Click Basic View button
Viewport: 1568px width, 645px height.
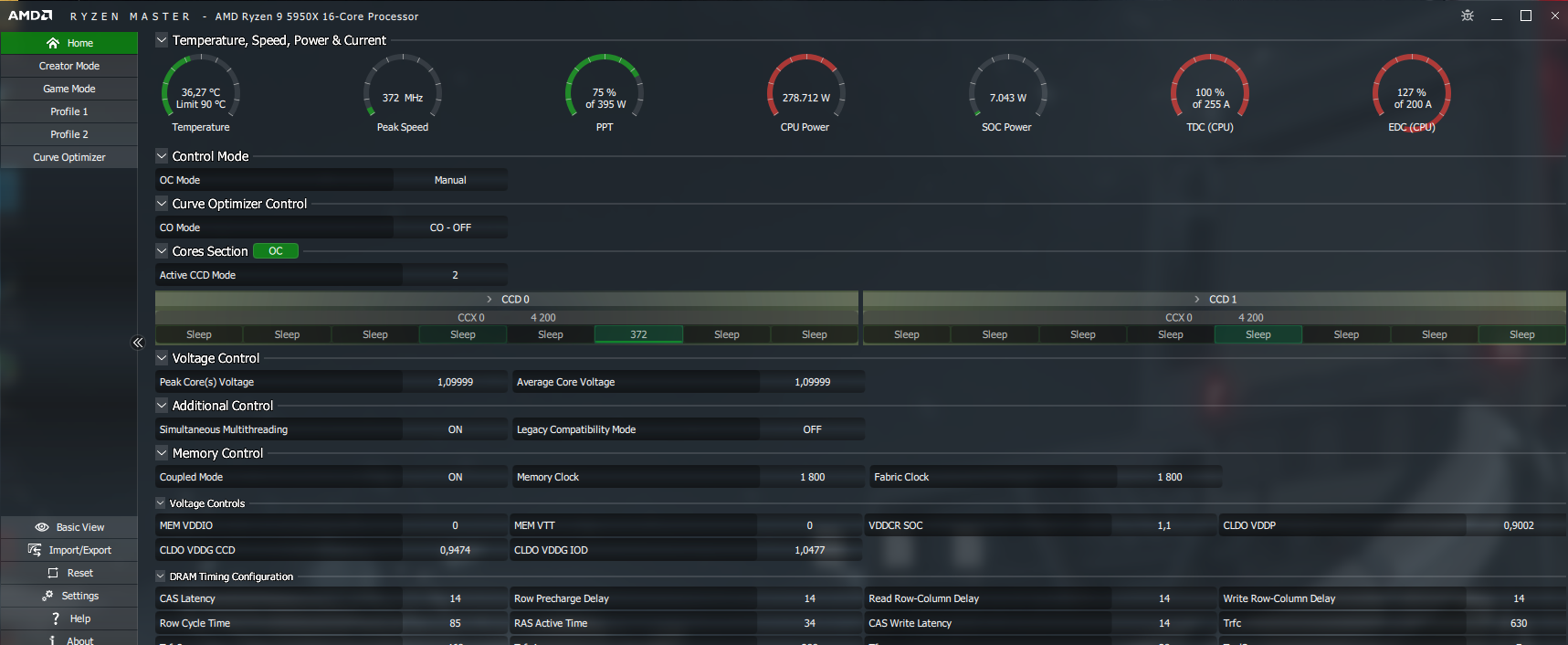tap(69, 527)
